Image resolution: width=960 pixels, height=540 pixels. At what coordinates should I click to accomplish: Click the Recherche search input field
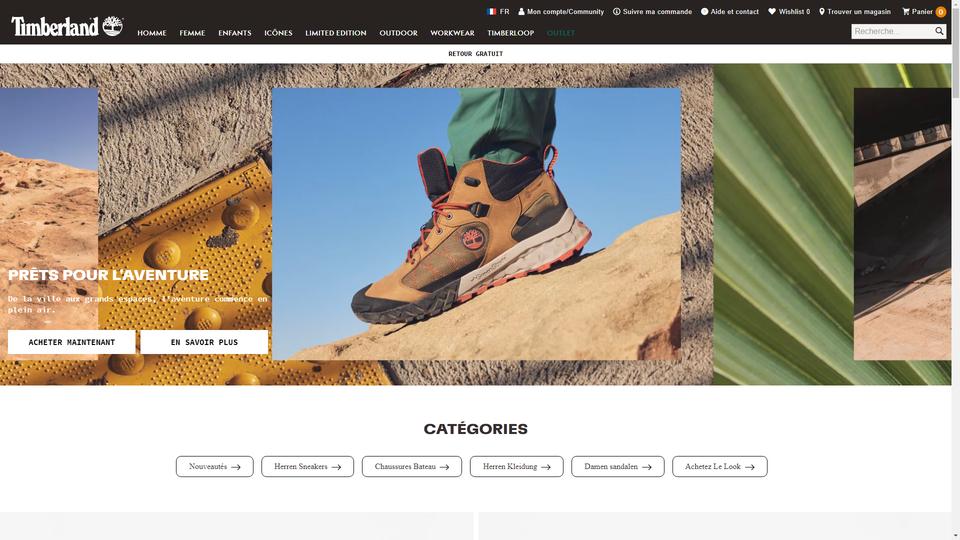tap(893, 31)
